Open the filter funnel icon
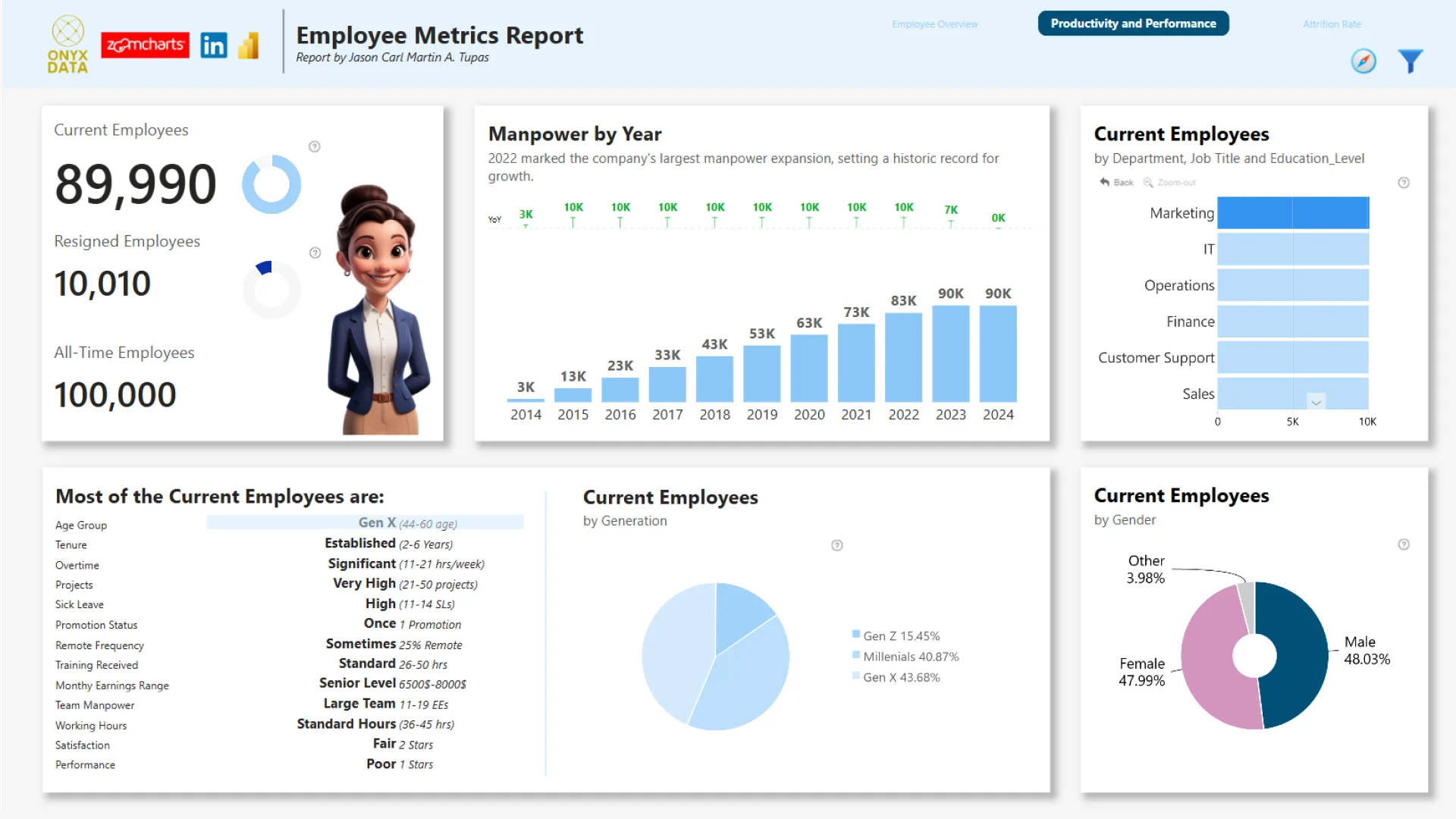This screenshot has height=819, width=1456. click(x=1410, y=61)
